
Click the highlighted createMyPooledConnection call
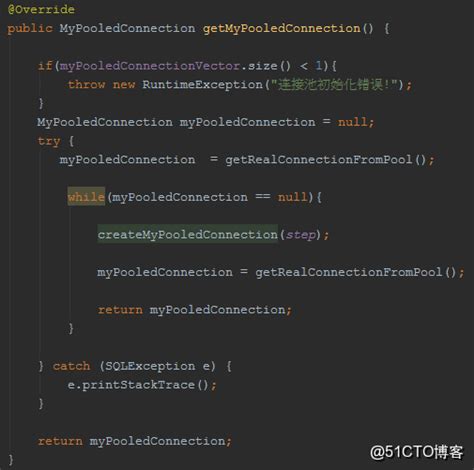(187, 235)
